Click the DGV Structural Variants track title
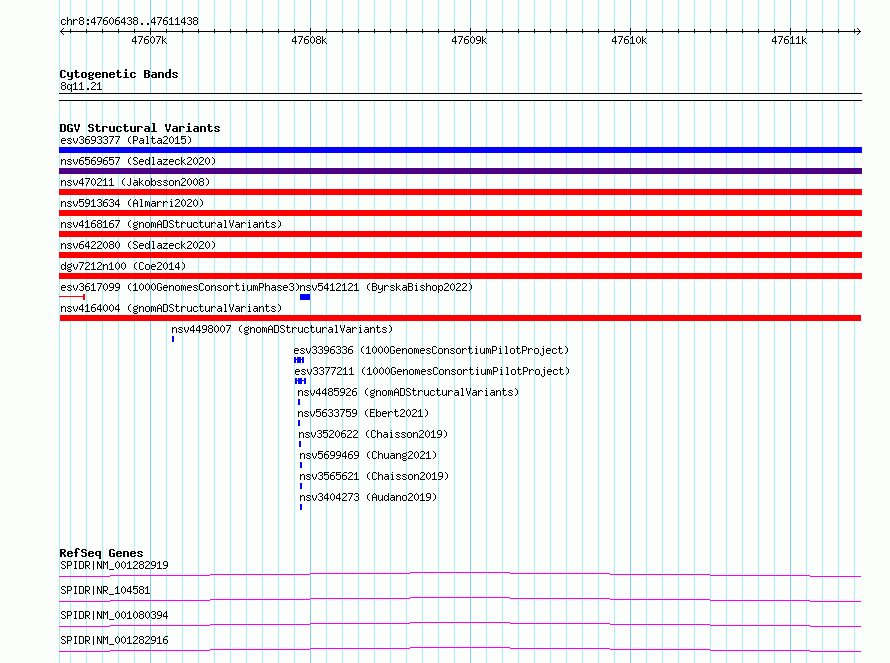890x663 pixels. (x=140, y=128)
